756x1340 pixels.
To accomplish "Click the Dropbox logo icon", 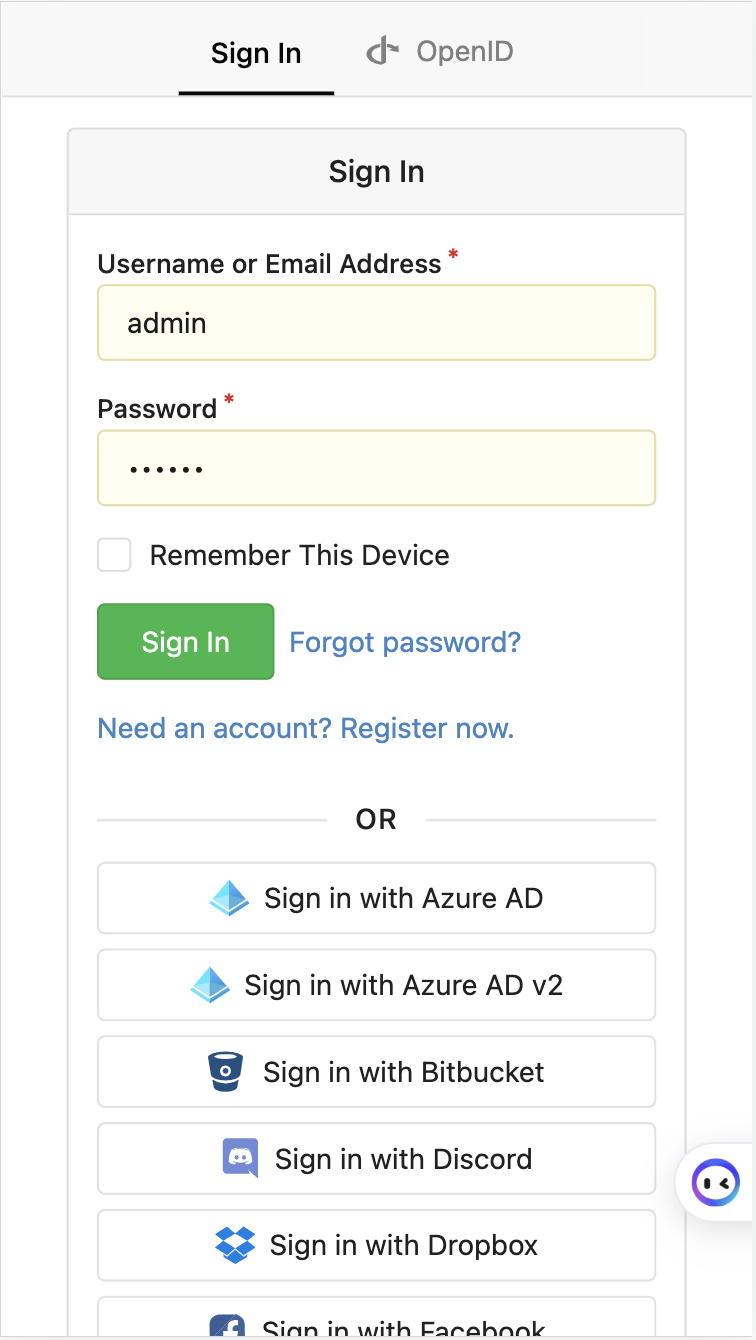I will tap(235, 1246).
